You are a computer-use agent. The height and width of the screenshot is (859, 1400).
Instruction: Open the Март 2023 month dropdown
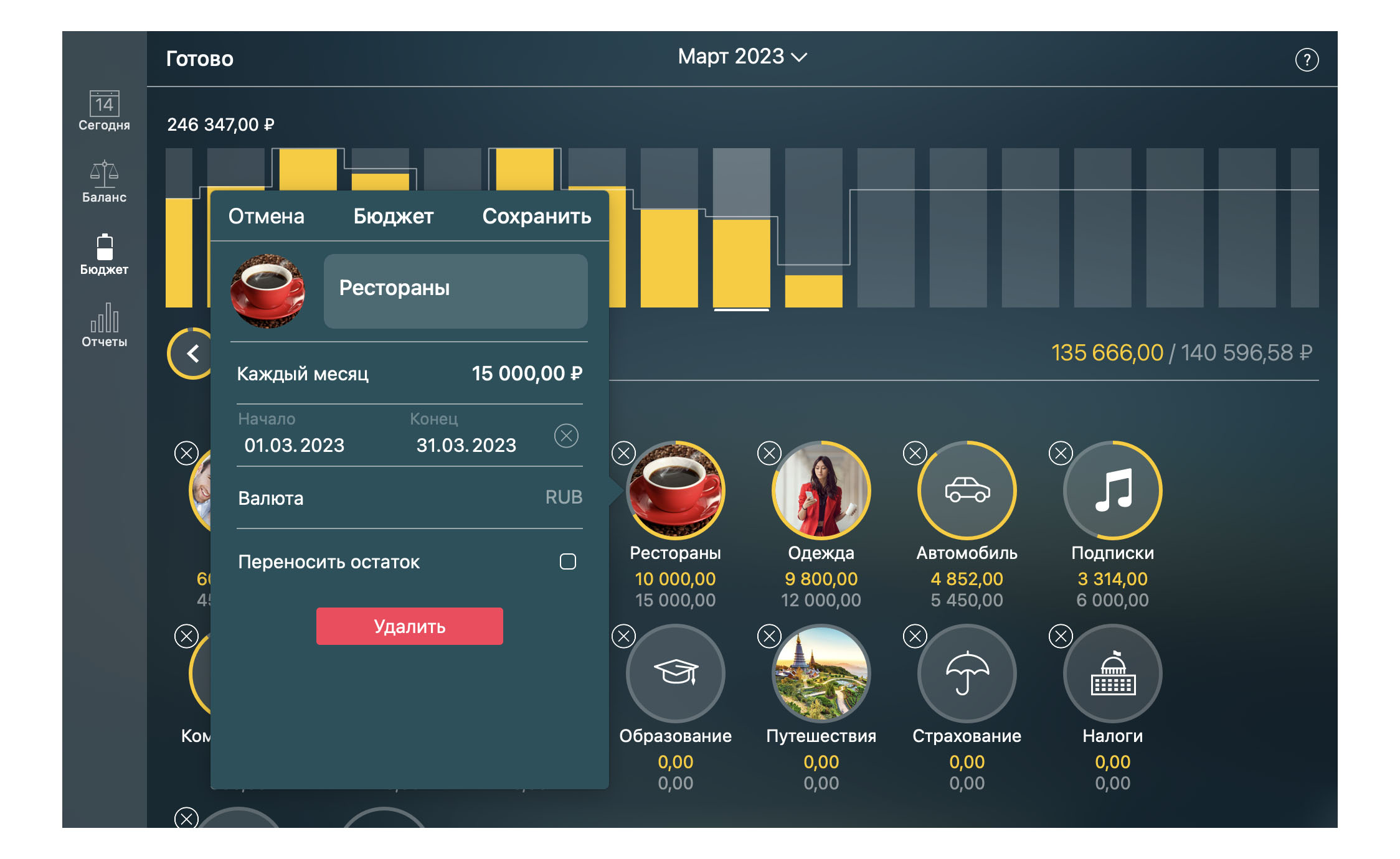[742, 57]
